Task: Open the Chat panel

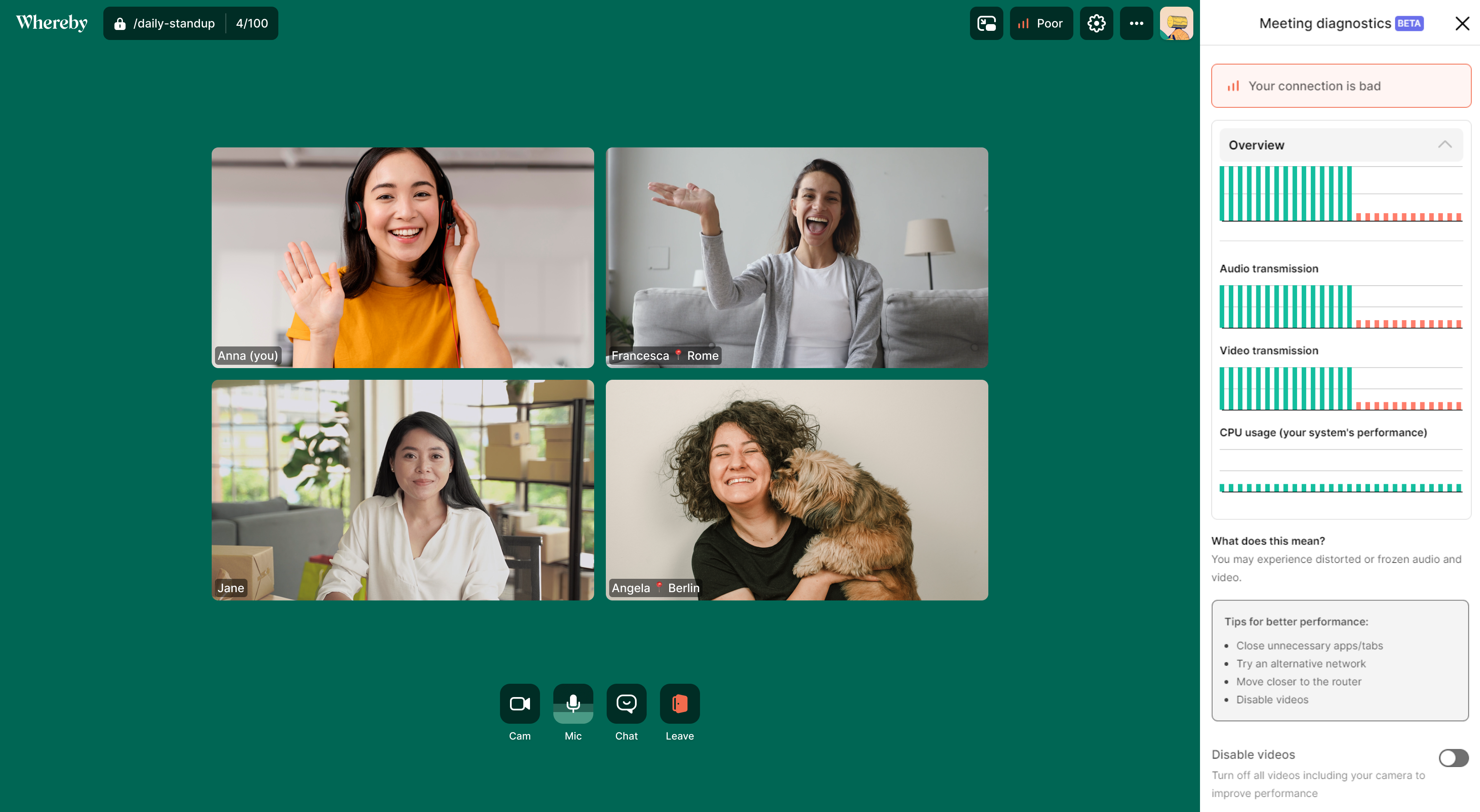Action: tap(626, 703)
